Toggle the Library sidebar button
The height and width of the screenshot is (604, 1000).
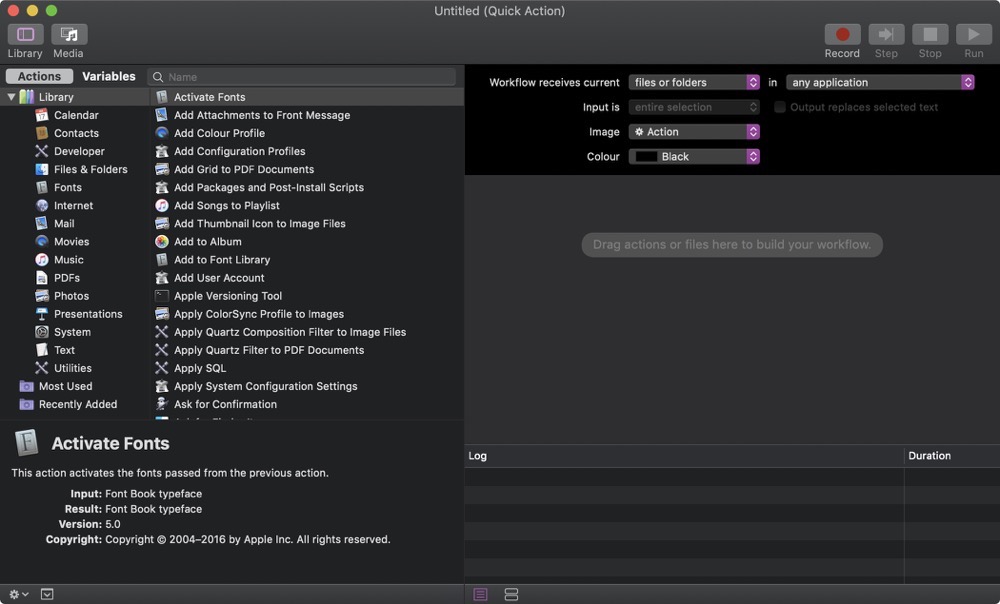click(26, 34)
